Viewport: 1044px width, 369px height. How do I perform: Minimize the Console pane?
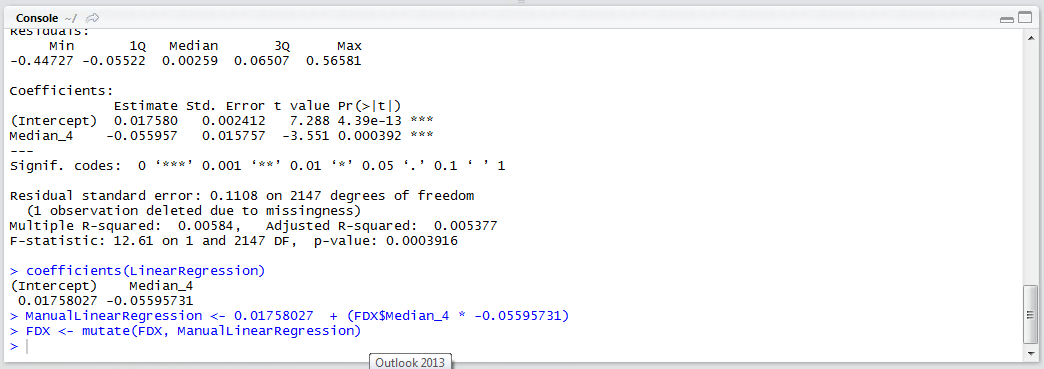(1006, 19)
